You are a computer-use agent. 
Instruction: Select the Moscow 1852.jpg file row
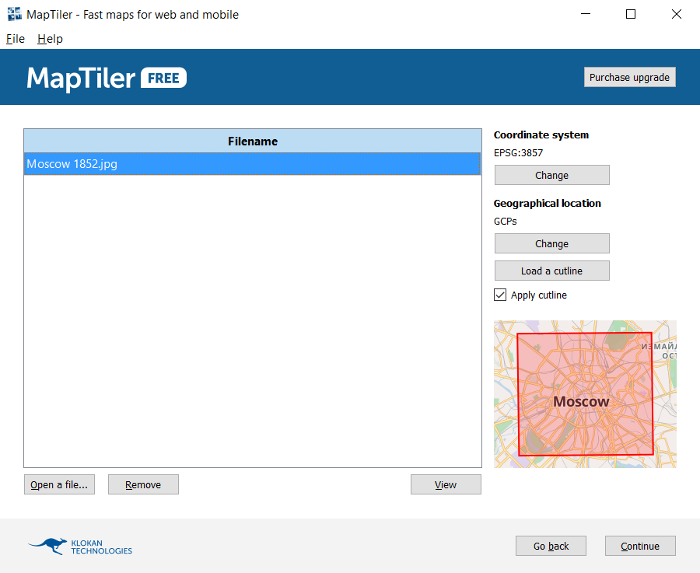[x=252, y=164]
